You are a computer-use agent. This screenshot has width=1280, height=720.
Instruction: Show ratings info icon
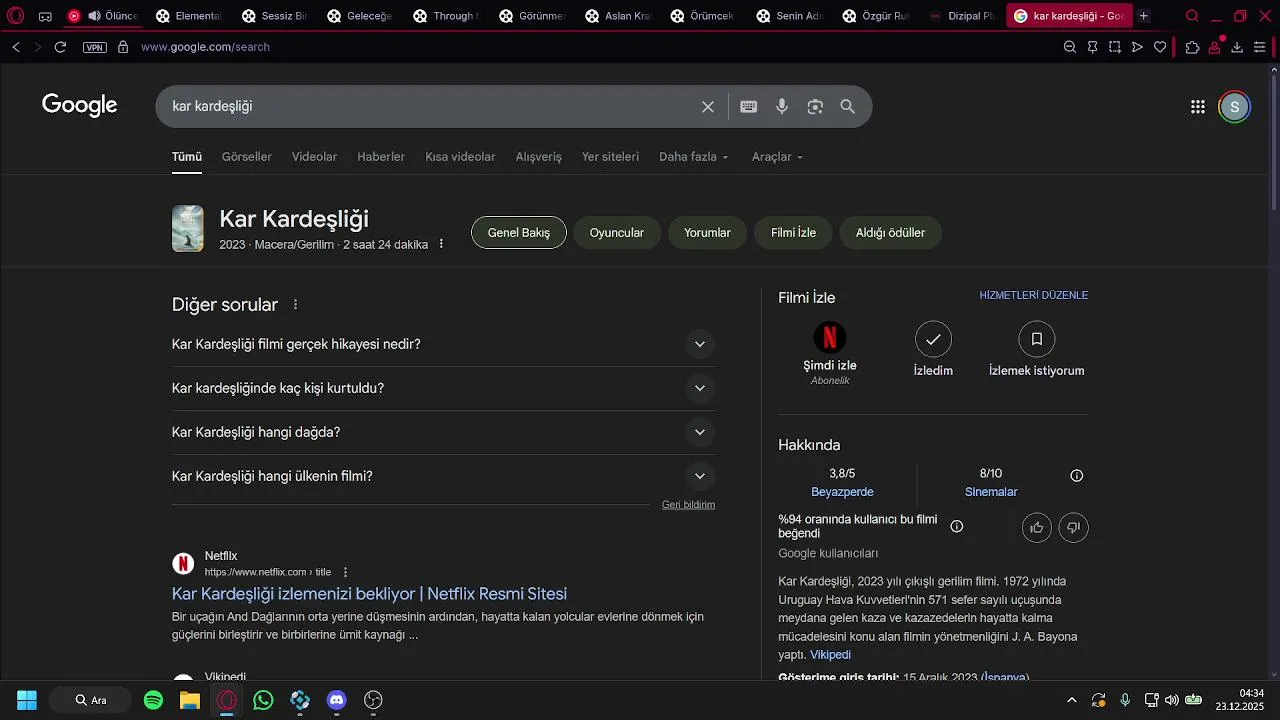pos(1077,476)
